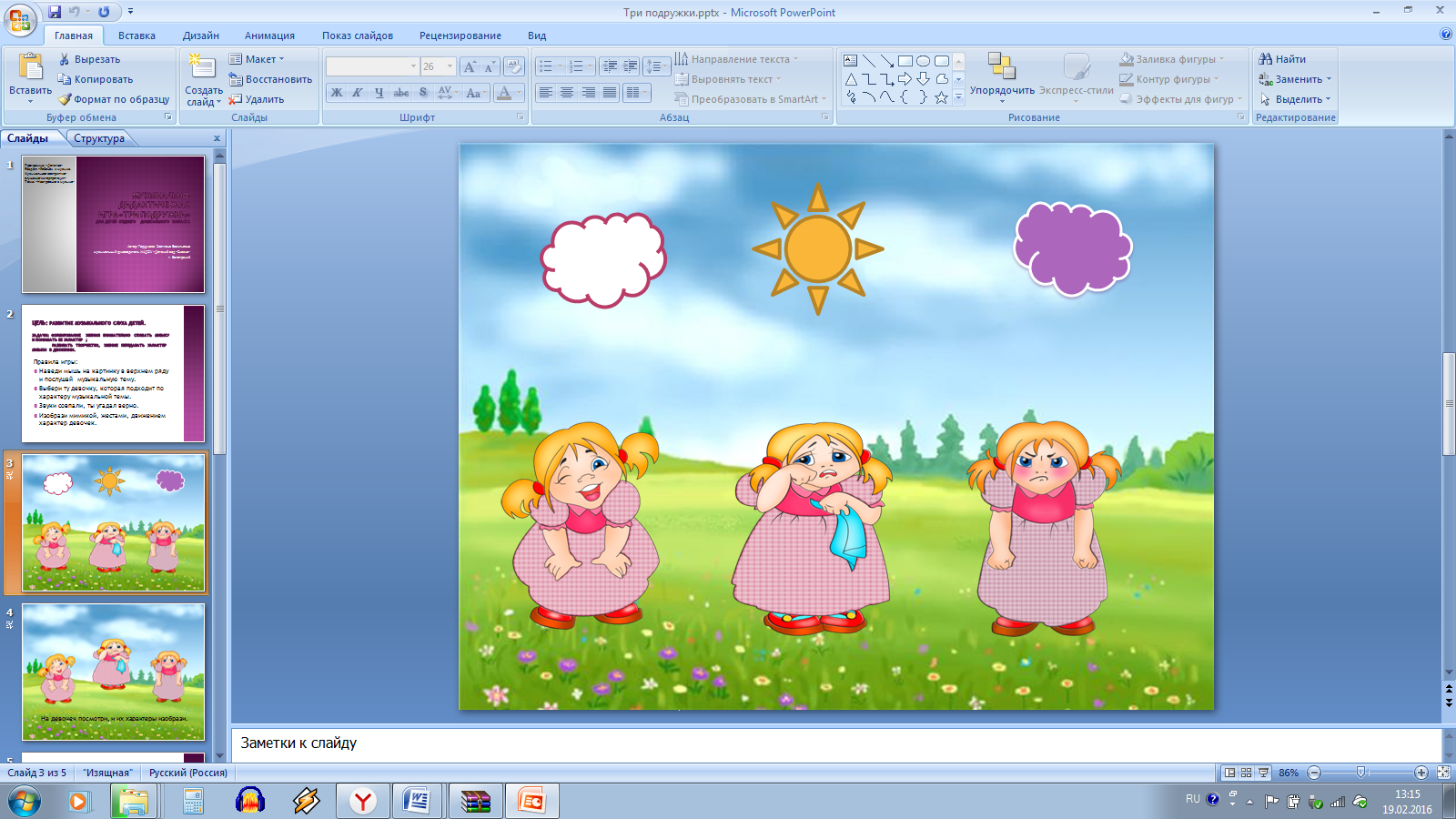Screen dimensions: 1456x819
Task: Open Заменить replace dropdown
Action: (x=1295, y=79)
